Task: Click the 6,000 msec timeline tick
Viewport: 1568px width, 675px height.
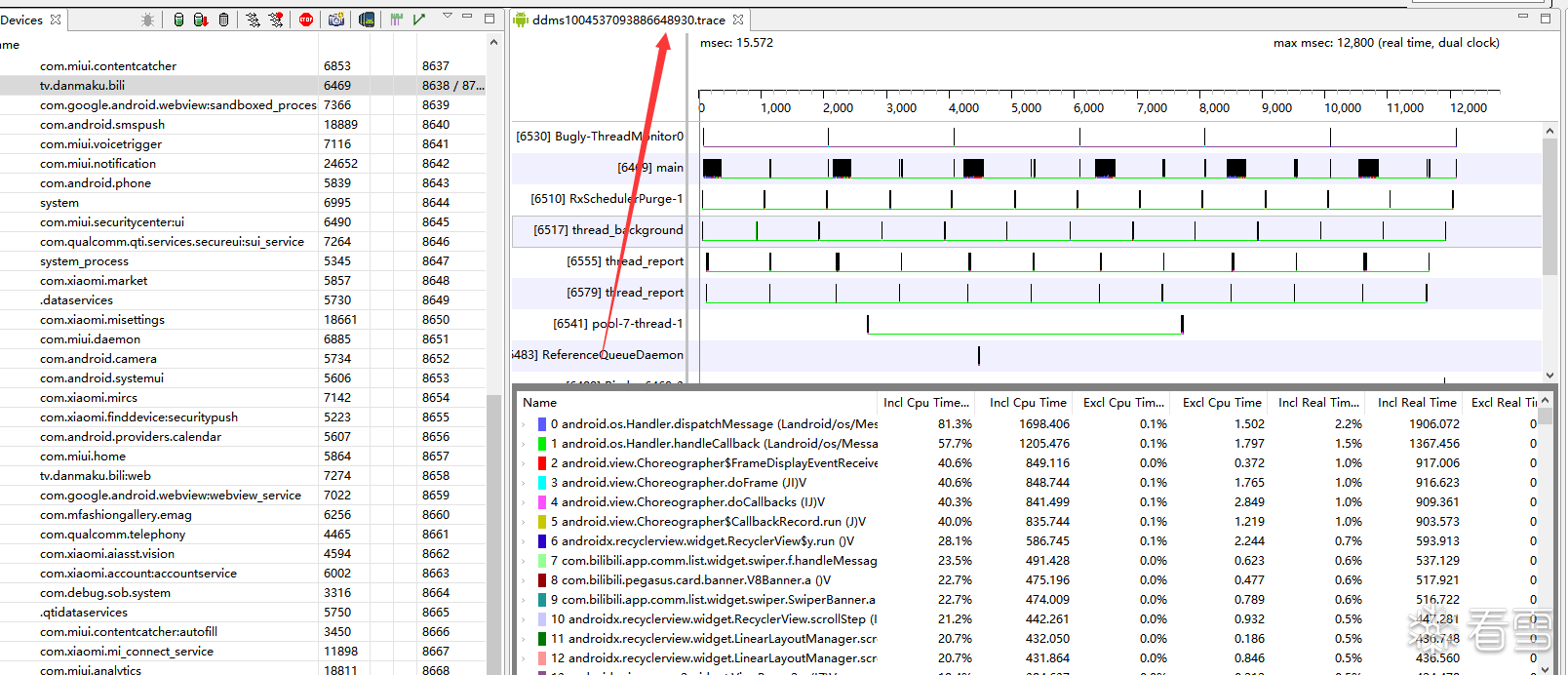Action: point(1088,108)
